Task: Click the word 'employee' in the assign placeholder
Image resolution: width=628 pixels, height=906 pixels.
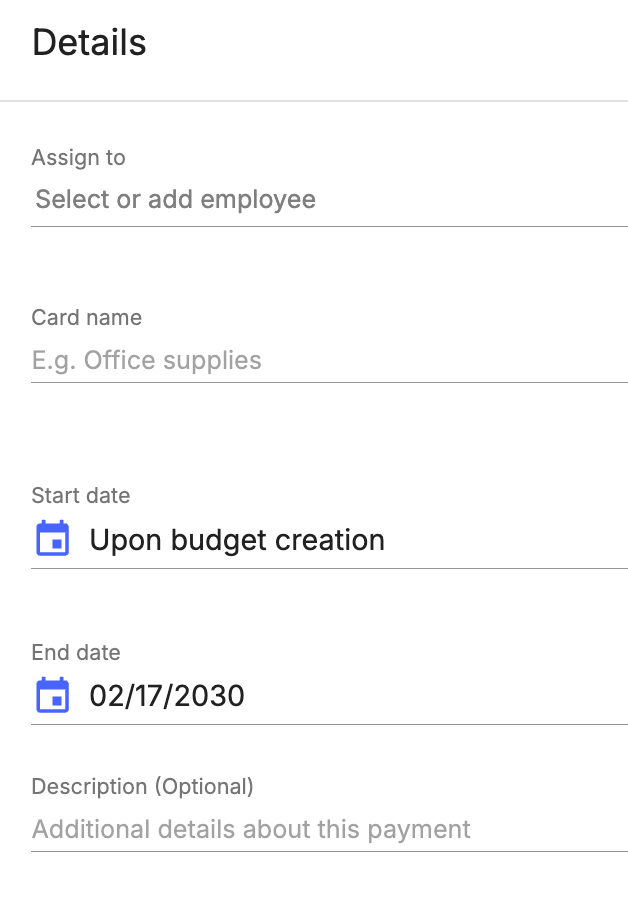Action: (x=258, y=200)
